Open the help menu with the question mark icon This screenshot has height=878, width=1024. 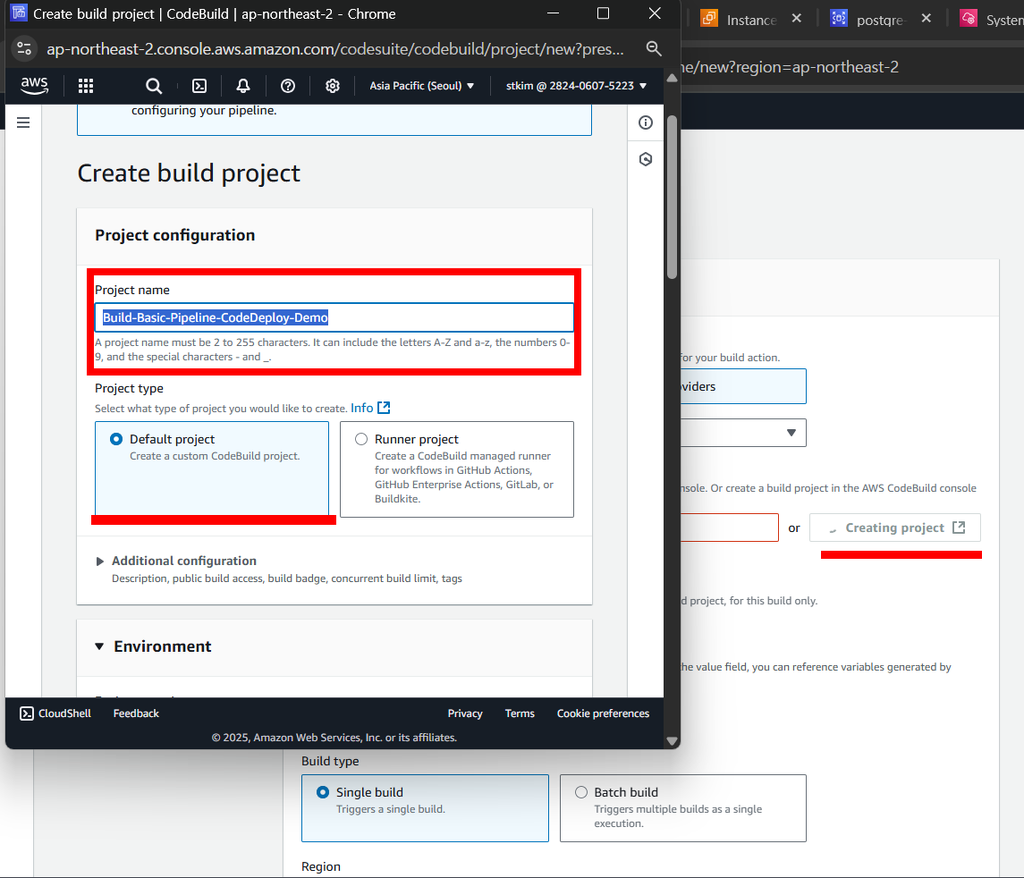point(287,86)
